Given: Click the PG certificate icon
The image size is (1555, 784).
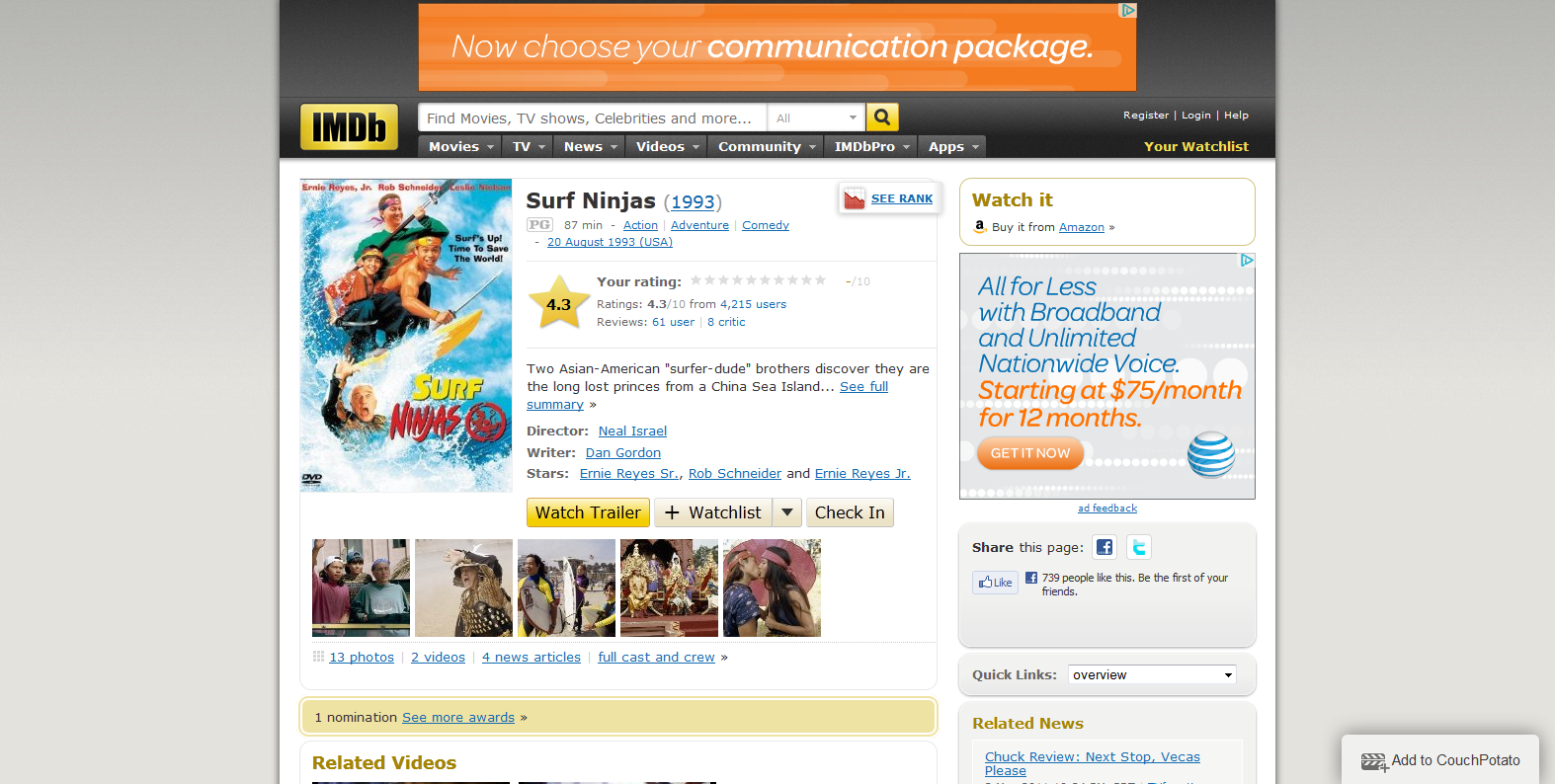Looking at the screenshot, I should (x=539, y=225).
